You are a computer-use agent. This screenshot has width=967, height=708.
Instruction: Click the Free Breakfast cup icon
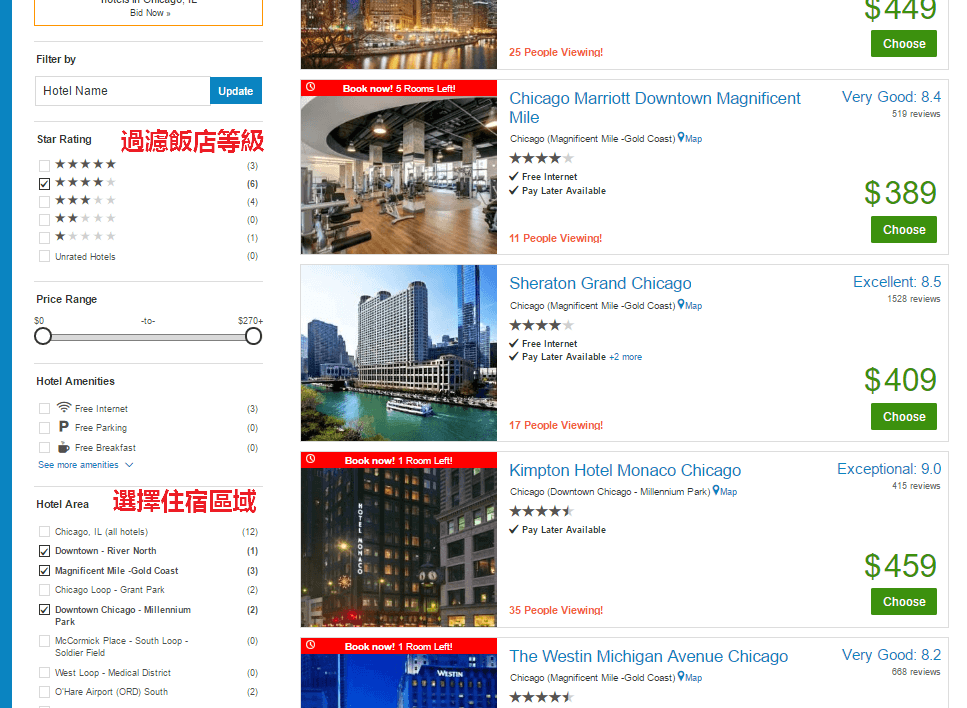62,448
